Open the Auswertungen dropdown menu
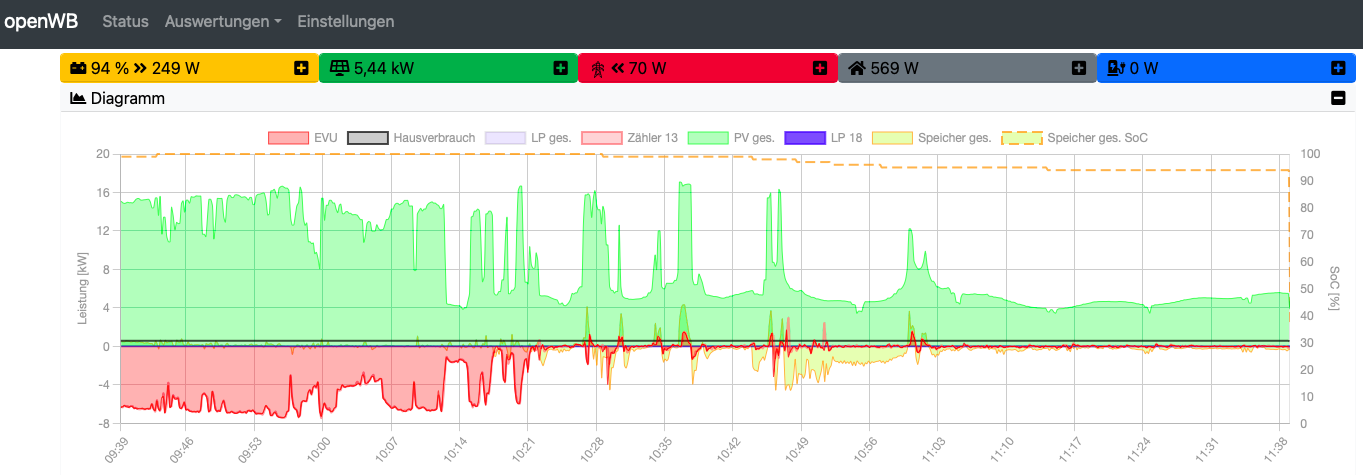This screenshot has height=475, width=1363. [223, 21]
